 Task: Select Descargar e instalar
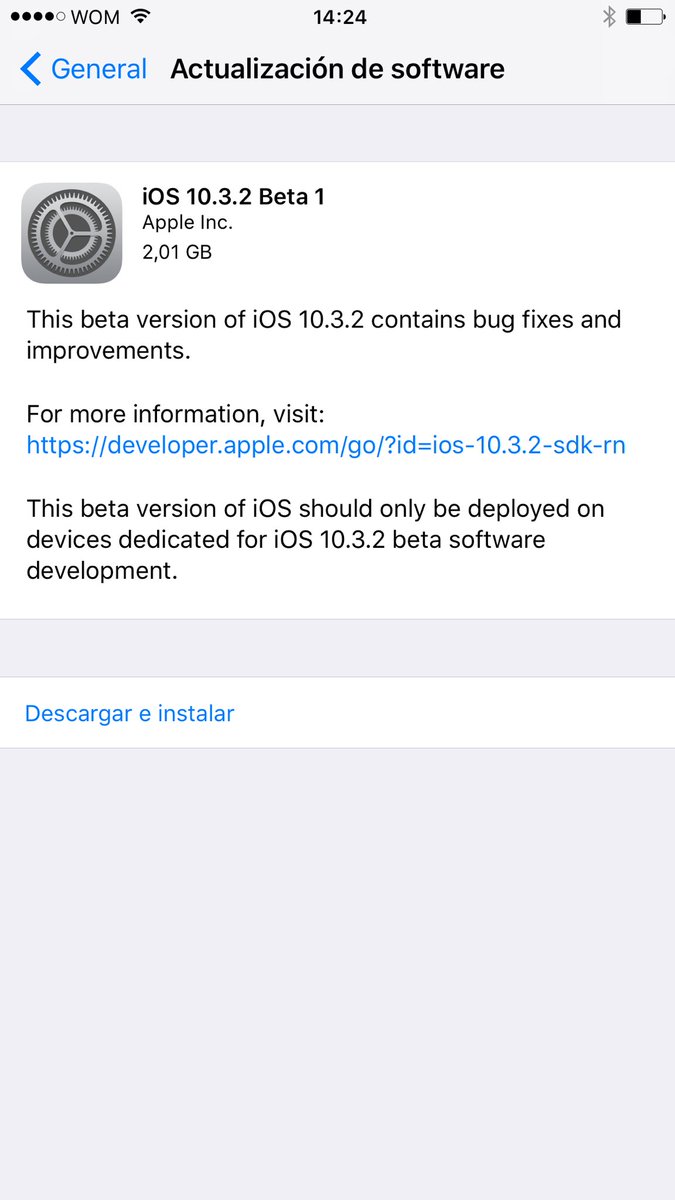click(337, 713)
